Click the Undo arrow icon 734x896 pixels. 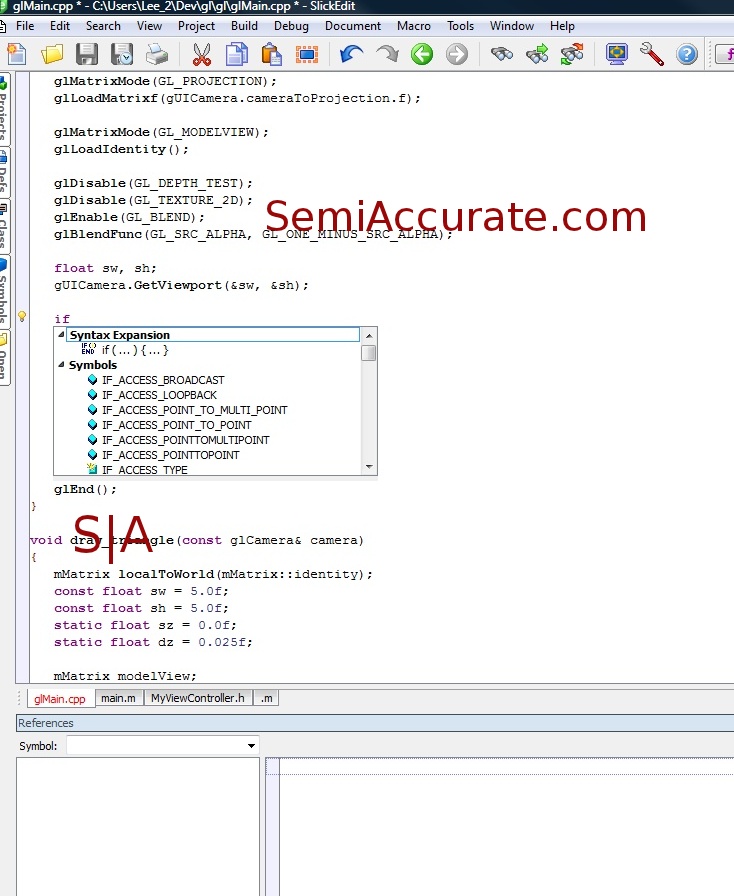pos(351,54)
